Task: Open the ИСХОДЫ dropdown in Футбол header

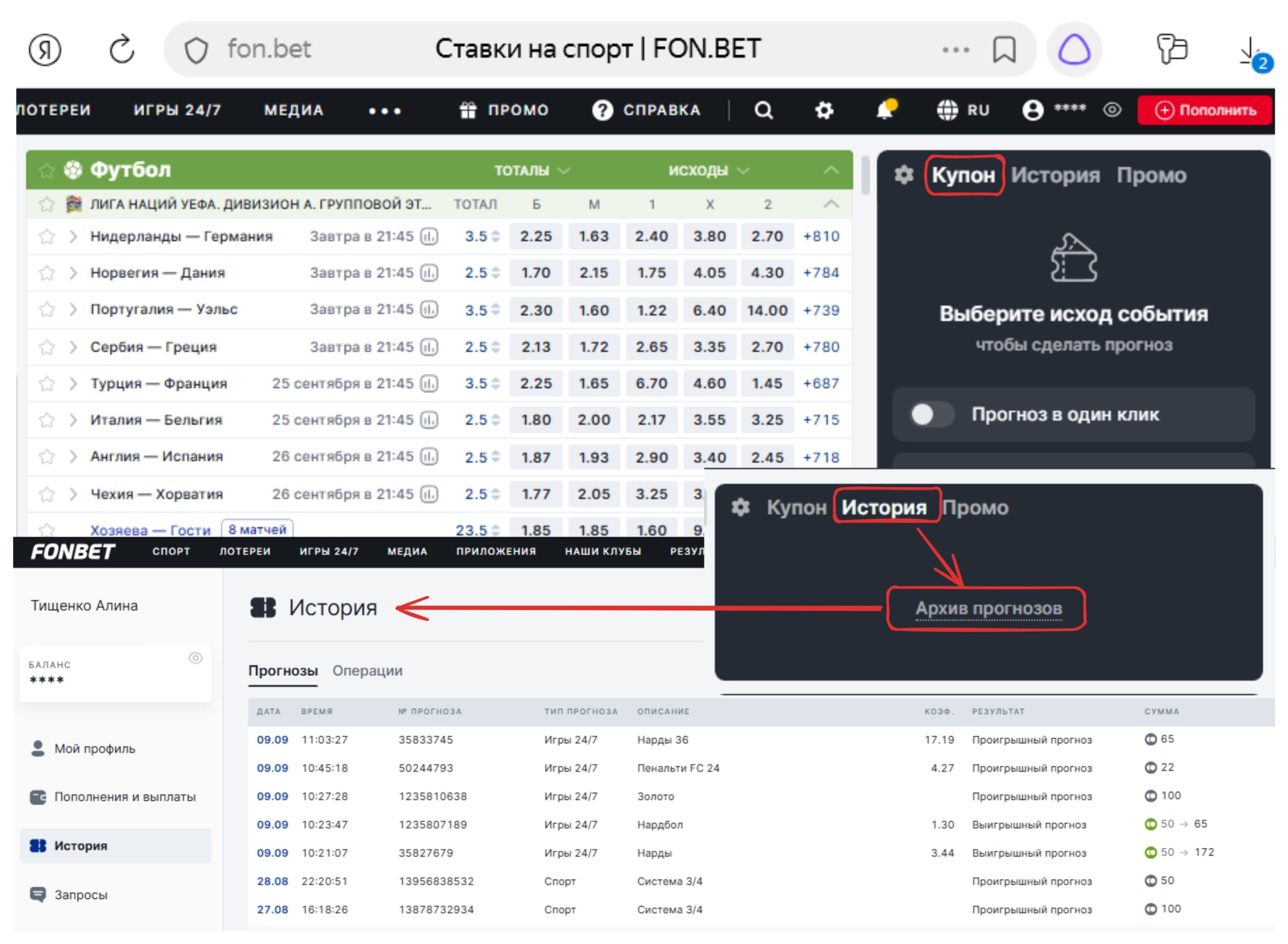Action: [708, 170]
